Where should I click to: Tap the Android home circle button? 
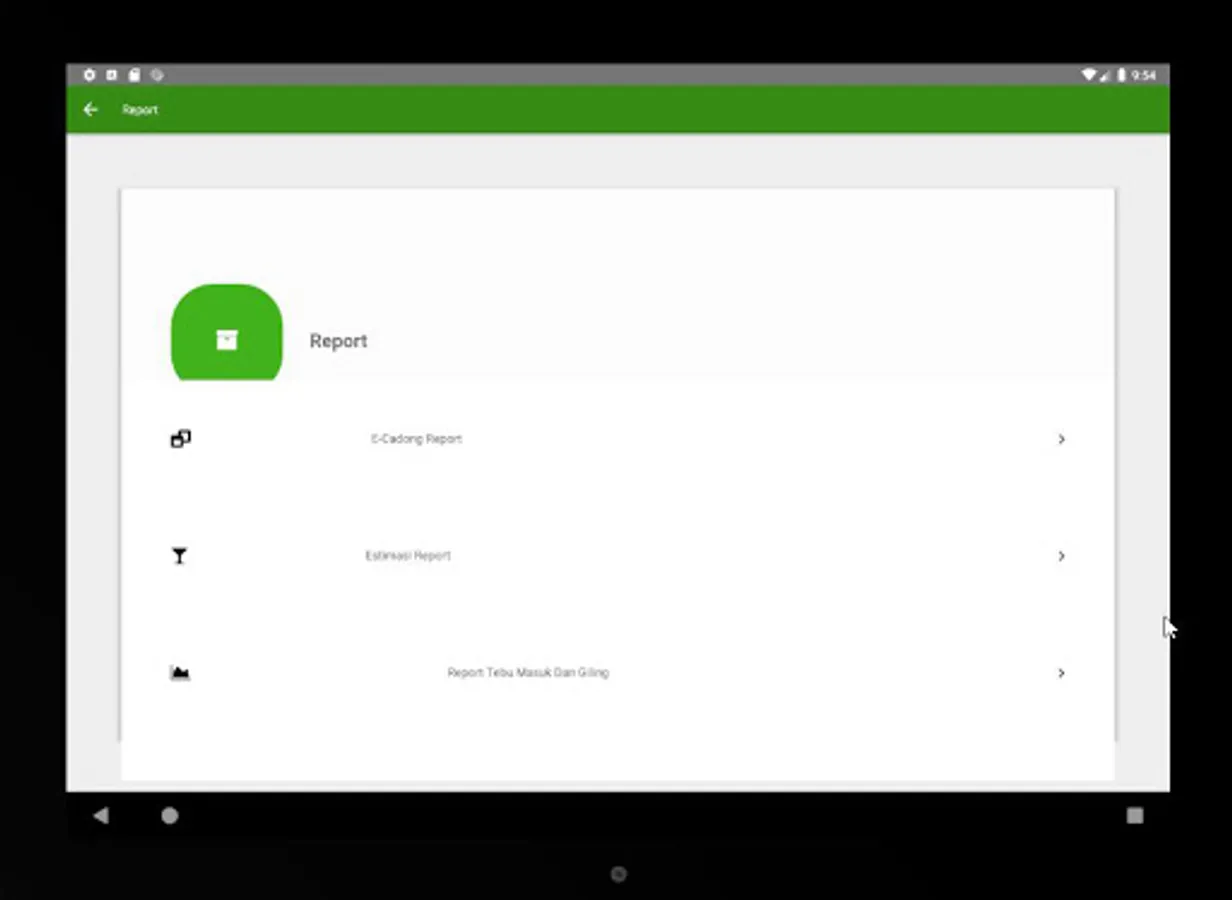170,816
